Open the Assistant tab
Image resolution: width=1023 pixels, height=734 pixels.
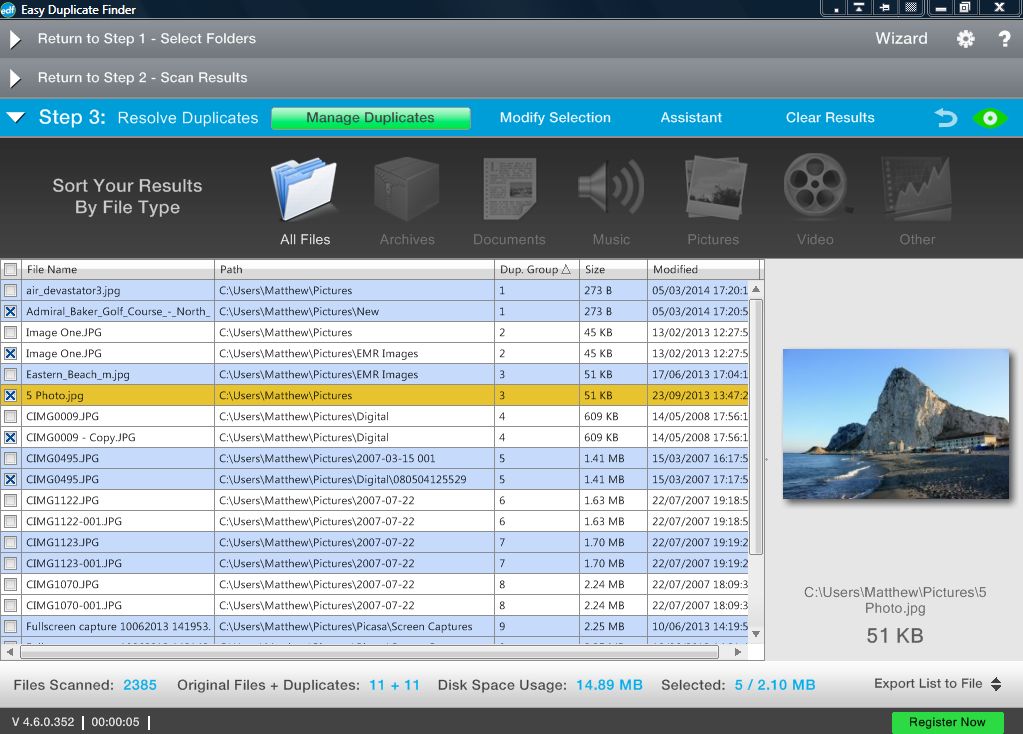(x=690, y=117)
